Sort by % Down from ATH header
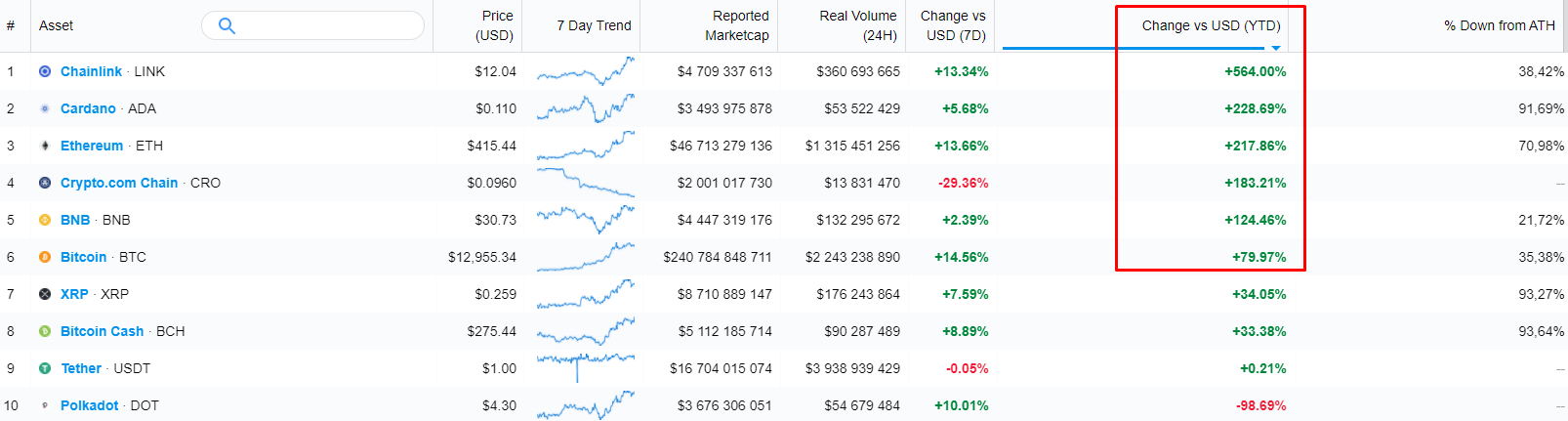Screen dimensions: 1568x421 coord(1499,25)
